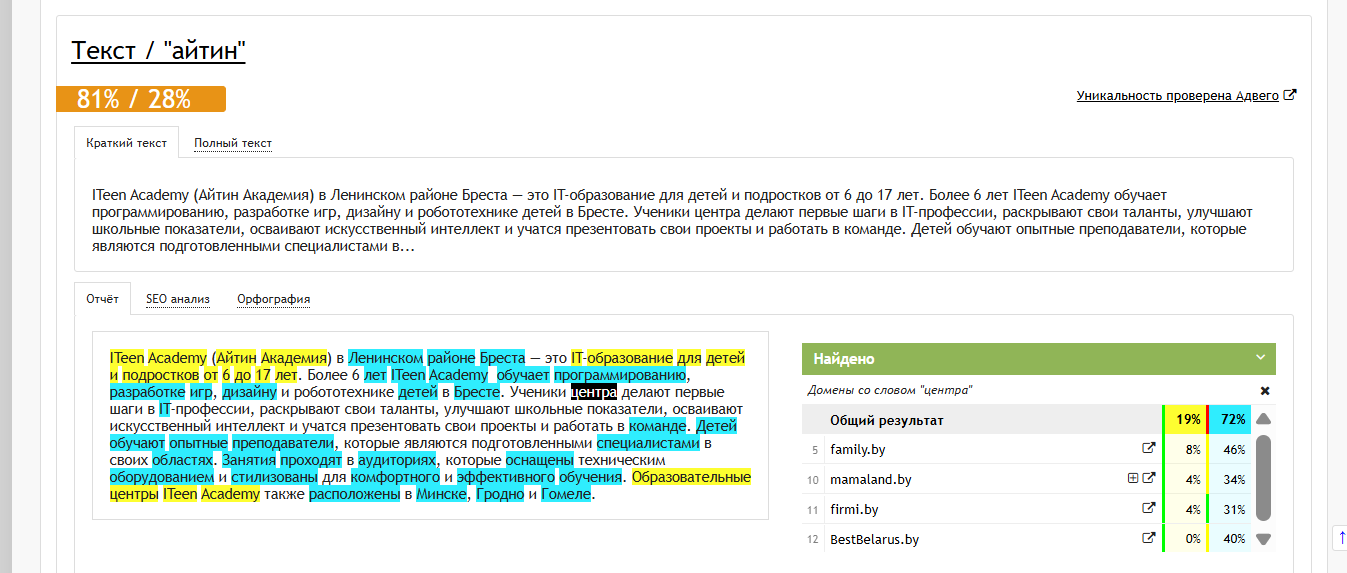The height and width of the screenshot is (573, 1347).
Task: Open the 'SEO анализ' tab
Action: click(178, 299)
